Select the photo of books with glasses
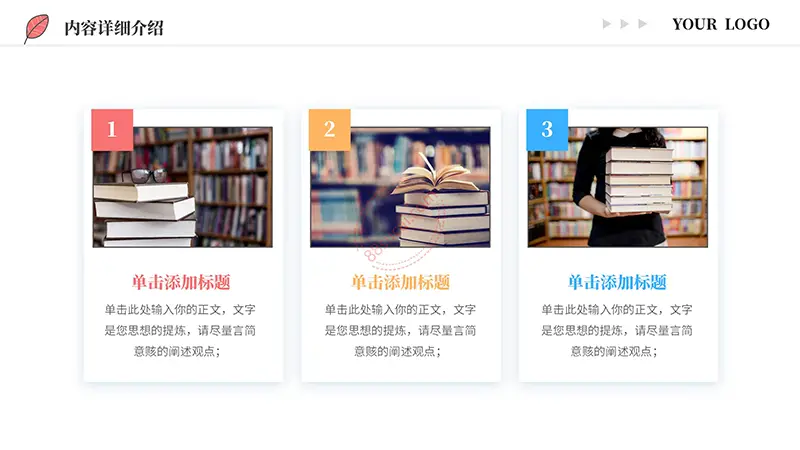 pyautogui.click(x=183, y=187)
